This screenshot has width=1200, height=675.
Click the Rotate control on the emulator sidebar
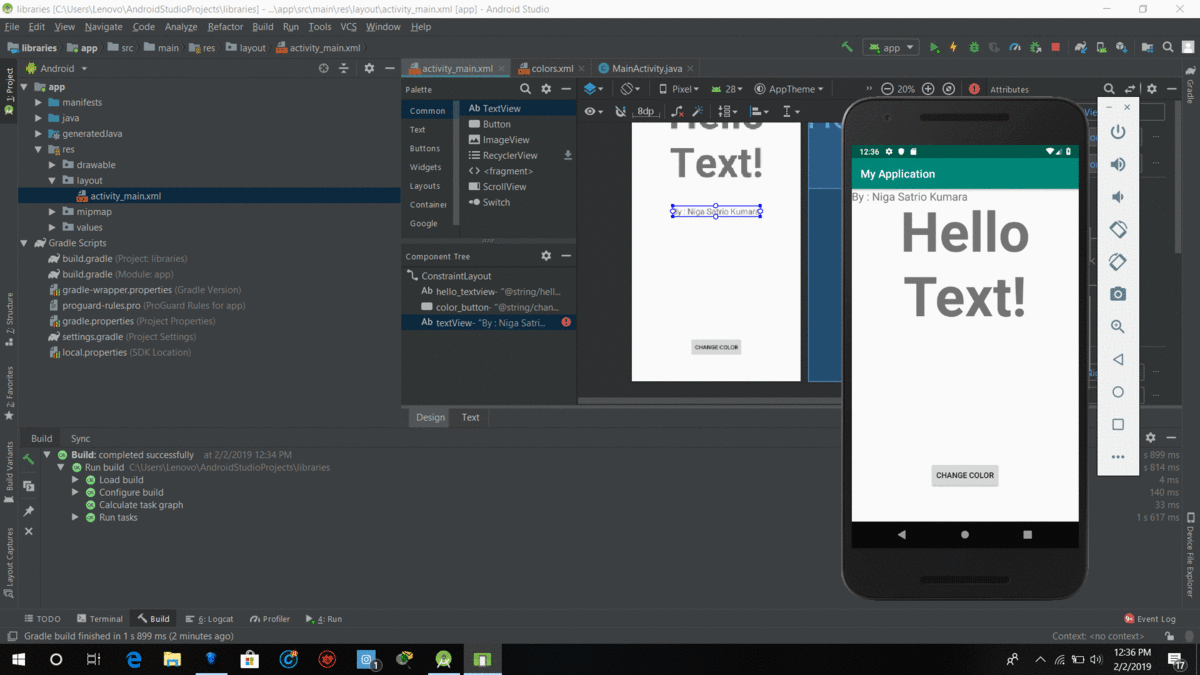(x=1118, y=229)
